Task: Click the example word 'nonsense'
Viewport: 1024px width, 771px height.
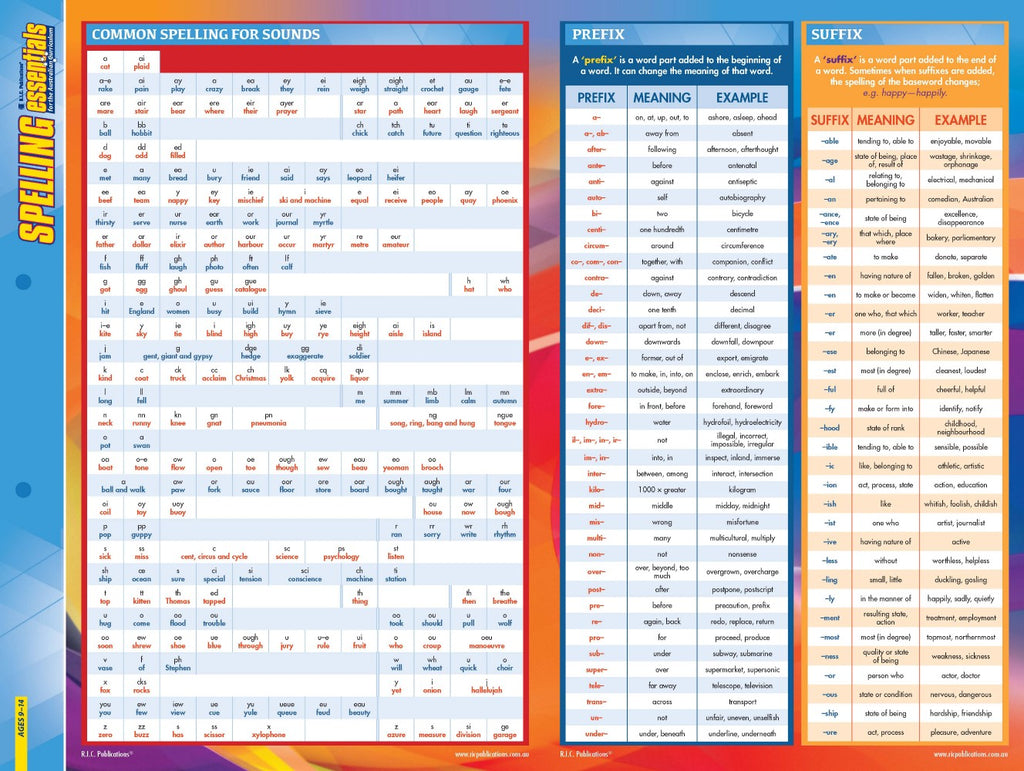Action: point(742,554)
